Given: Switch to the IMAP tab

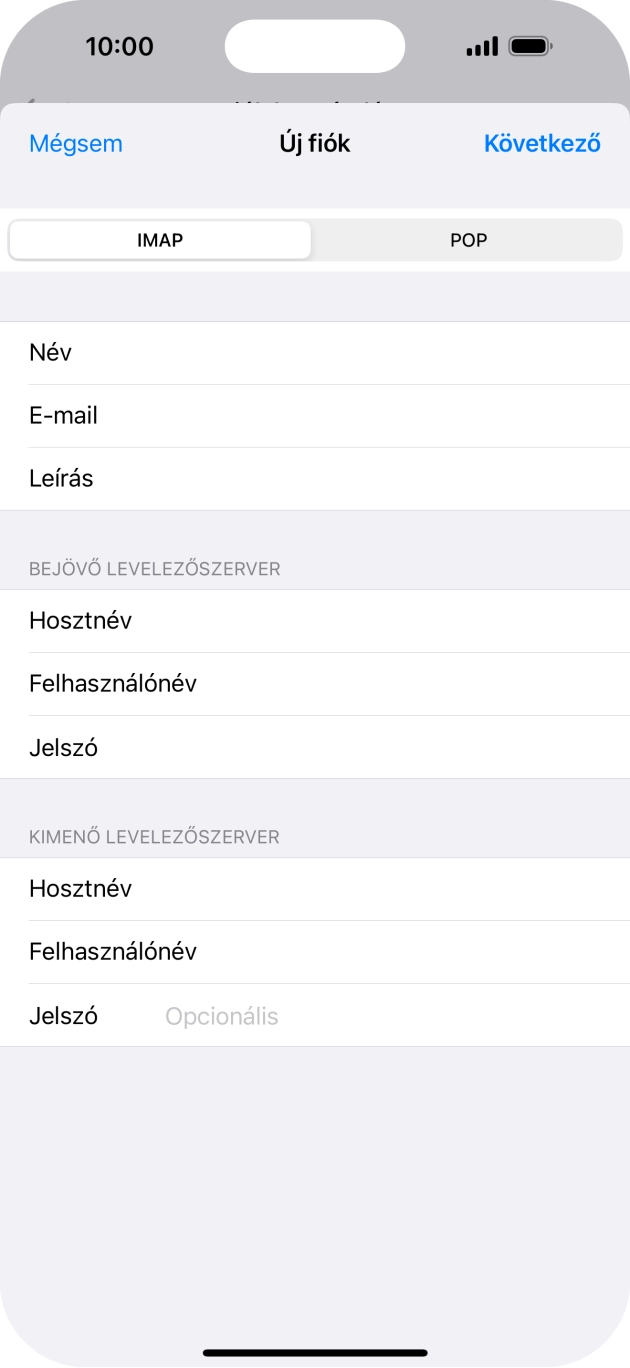Looking at the screenshot, I should (159, 240).
